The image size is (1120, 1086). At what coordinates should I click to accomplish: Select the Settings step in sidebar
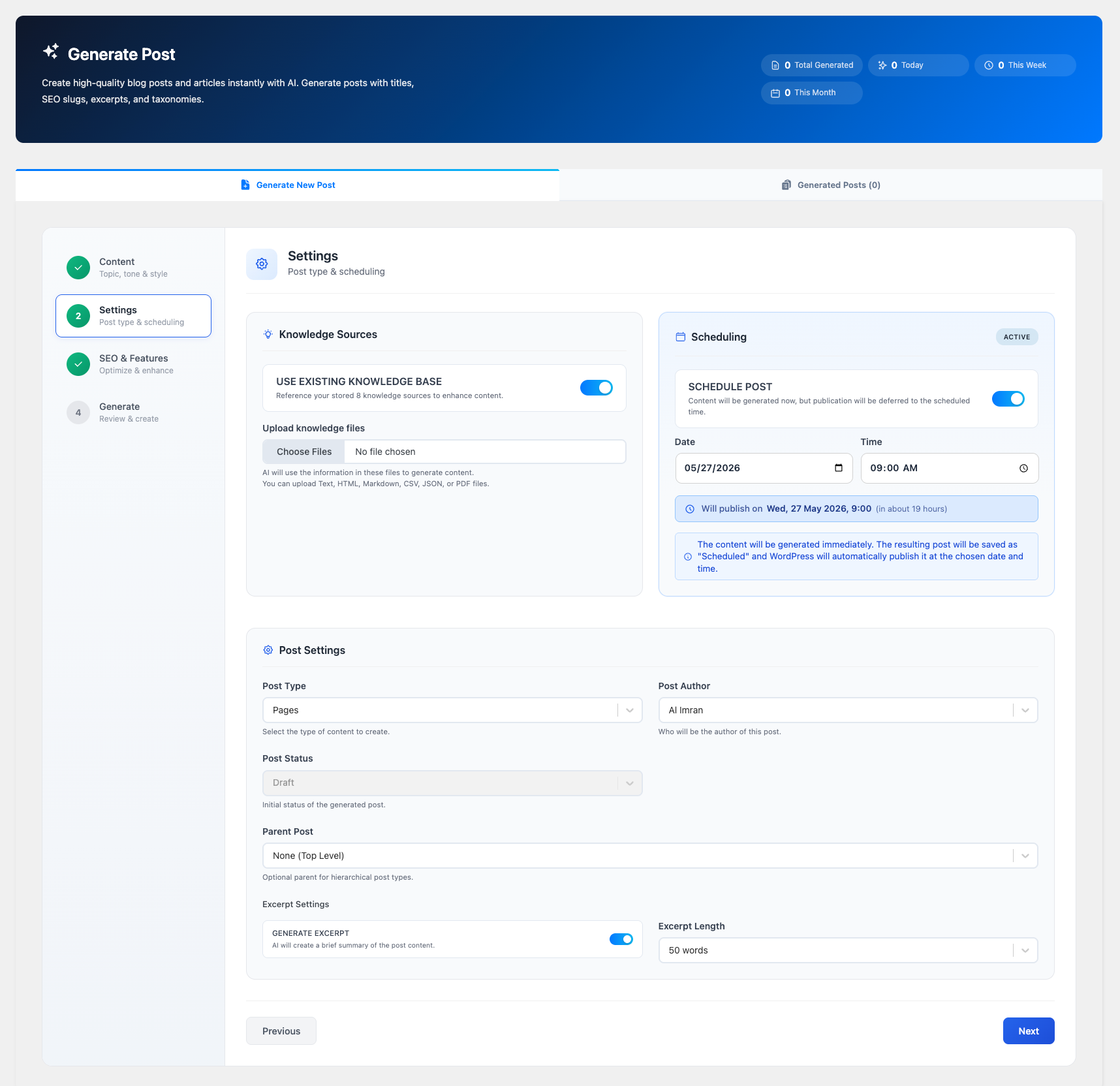pyautogui.click(x=133, y=316)
